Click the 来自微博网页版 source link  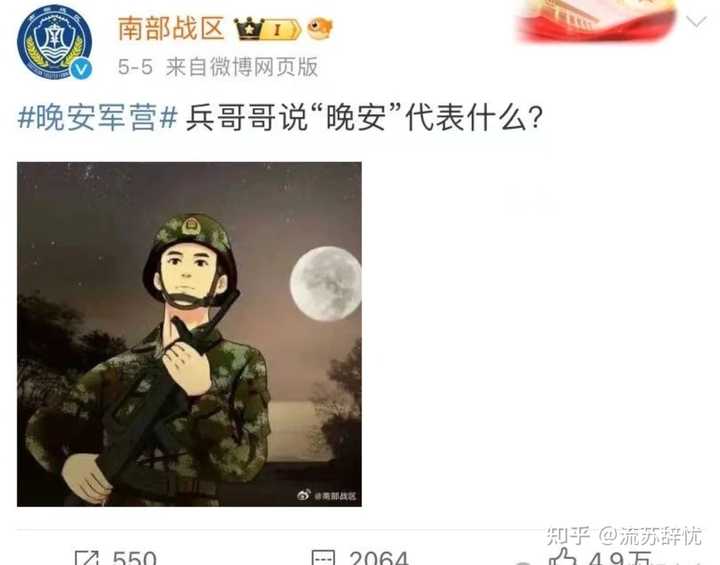242,67
